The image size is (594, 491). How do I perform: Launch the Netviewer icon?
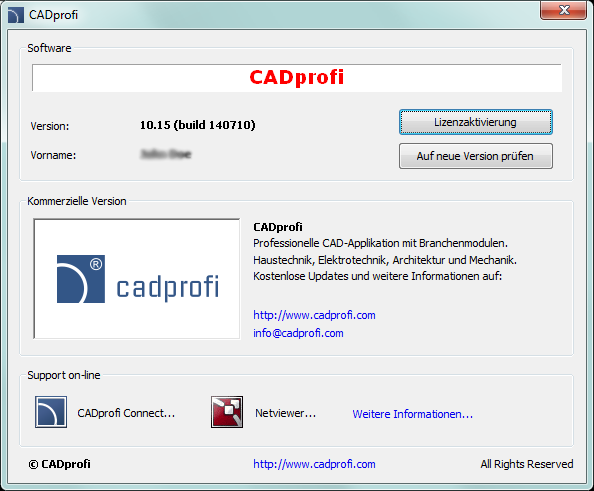(x=227, y=412)
